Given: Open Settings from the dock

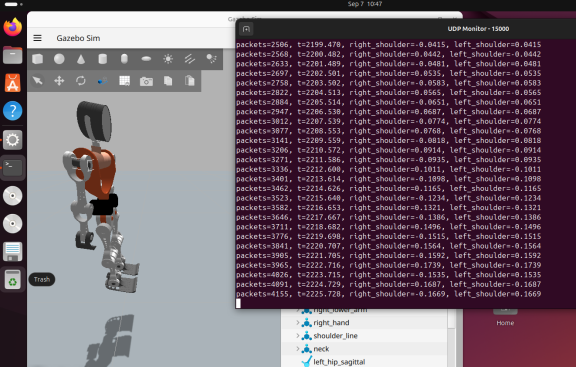Looking at the screenshot, I should [13, 140].
